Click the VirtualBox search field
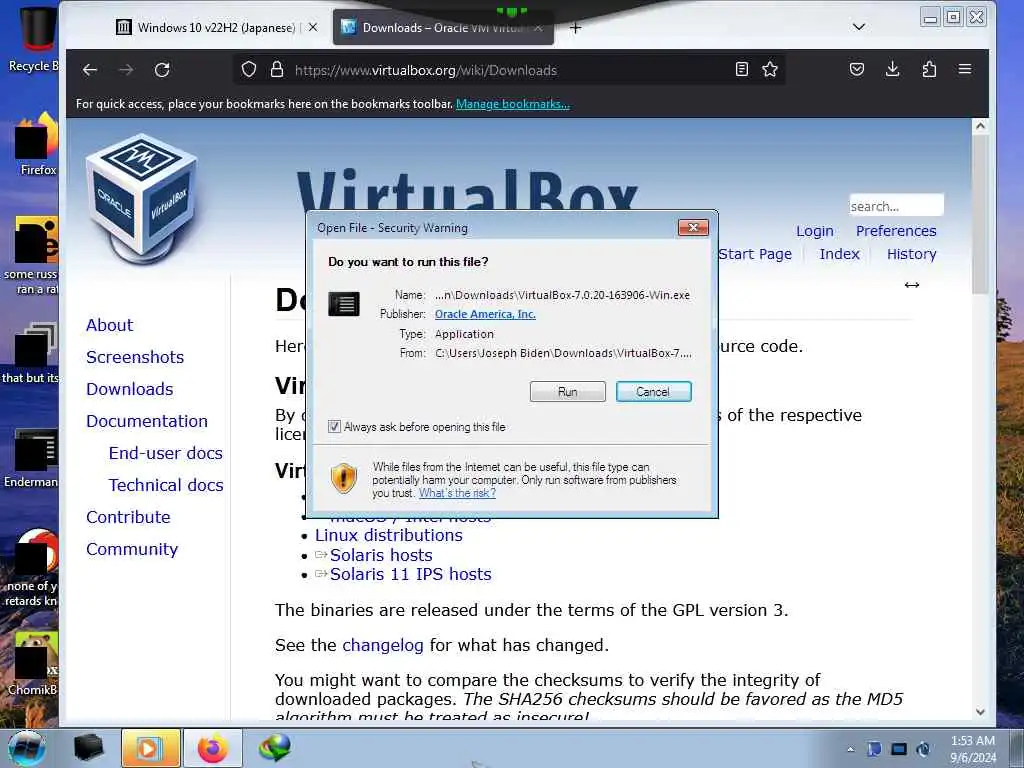This screenshot has height=768, width=1024. (896, 206)
